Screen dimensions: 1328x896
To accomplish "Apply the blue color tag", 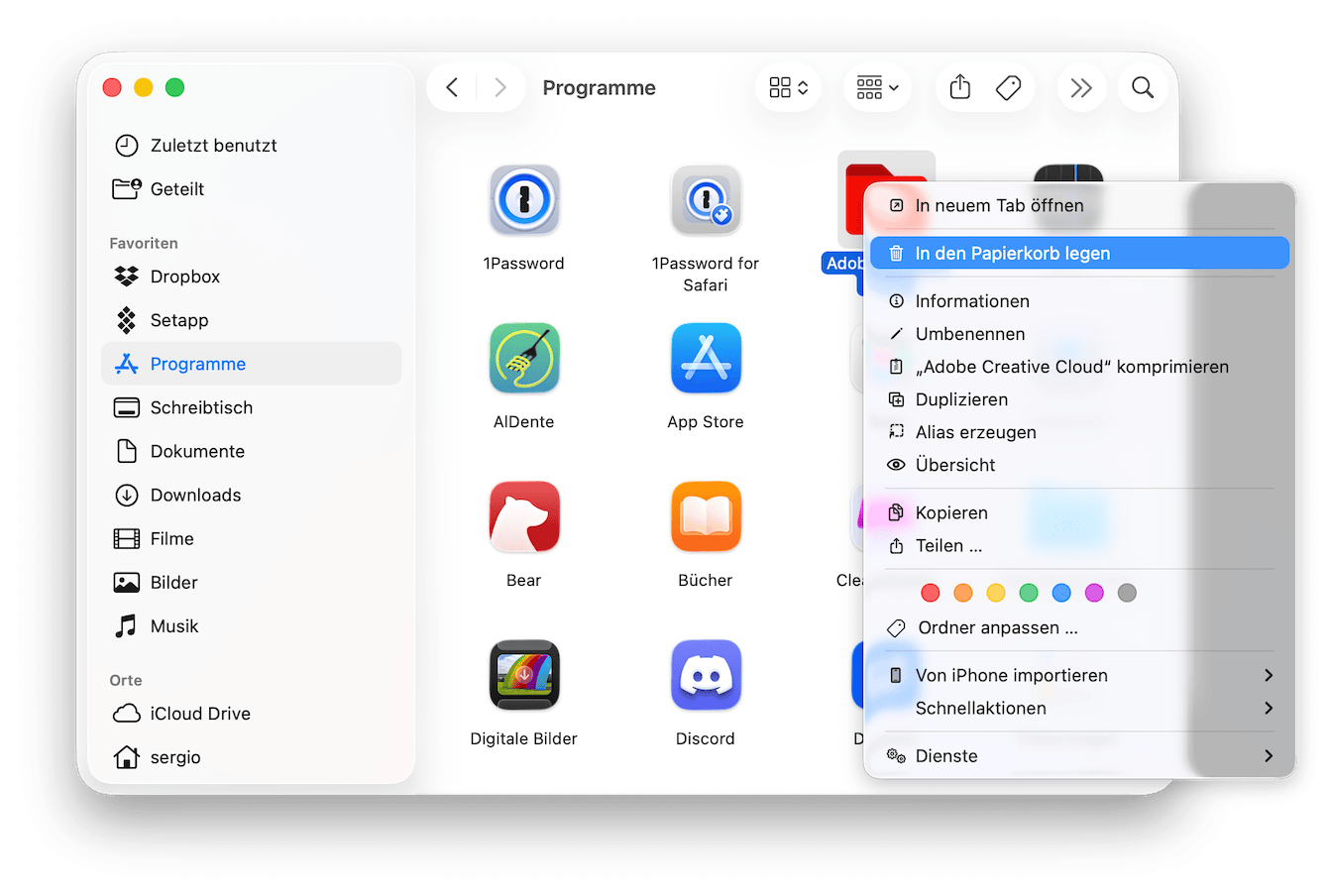I will click(1061, 593).
